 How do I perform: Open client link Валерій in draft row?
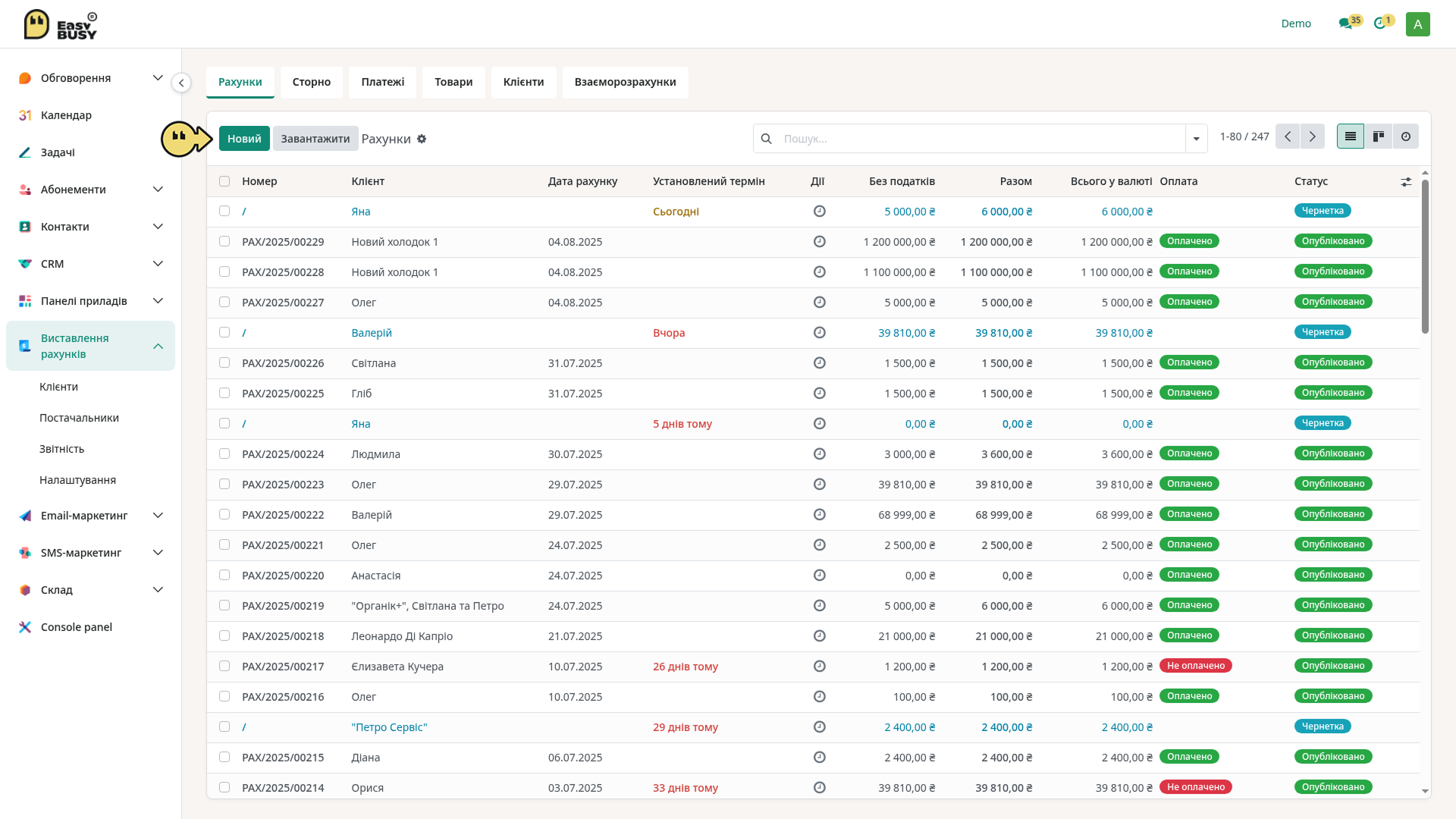click(x=372, y=333)
